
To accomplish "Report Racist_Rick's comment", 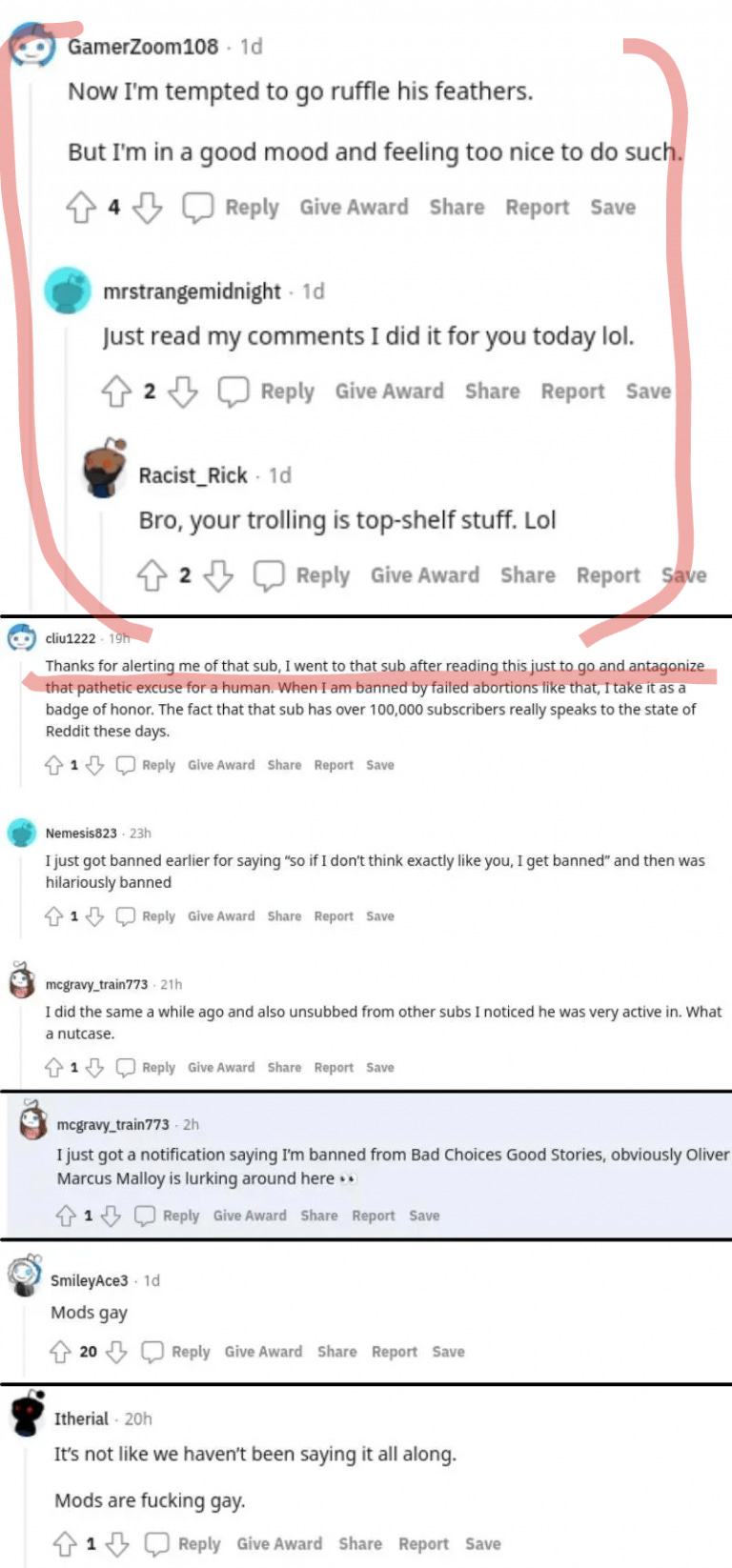I will coord(608,575).
